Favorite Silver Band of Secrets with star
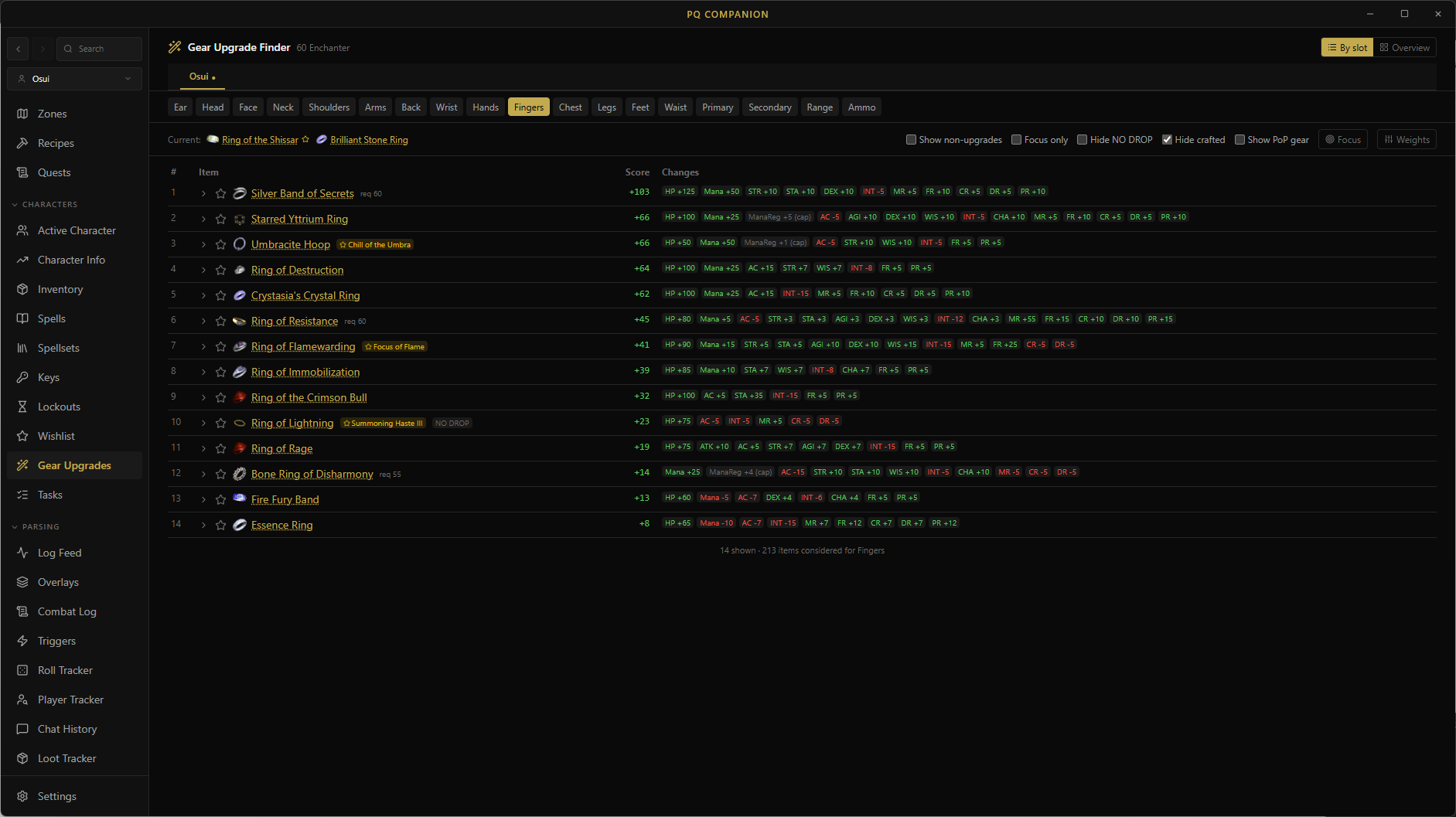 click(x=220, y=193)
